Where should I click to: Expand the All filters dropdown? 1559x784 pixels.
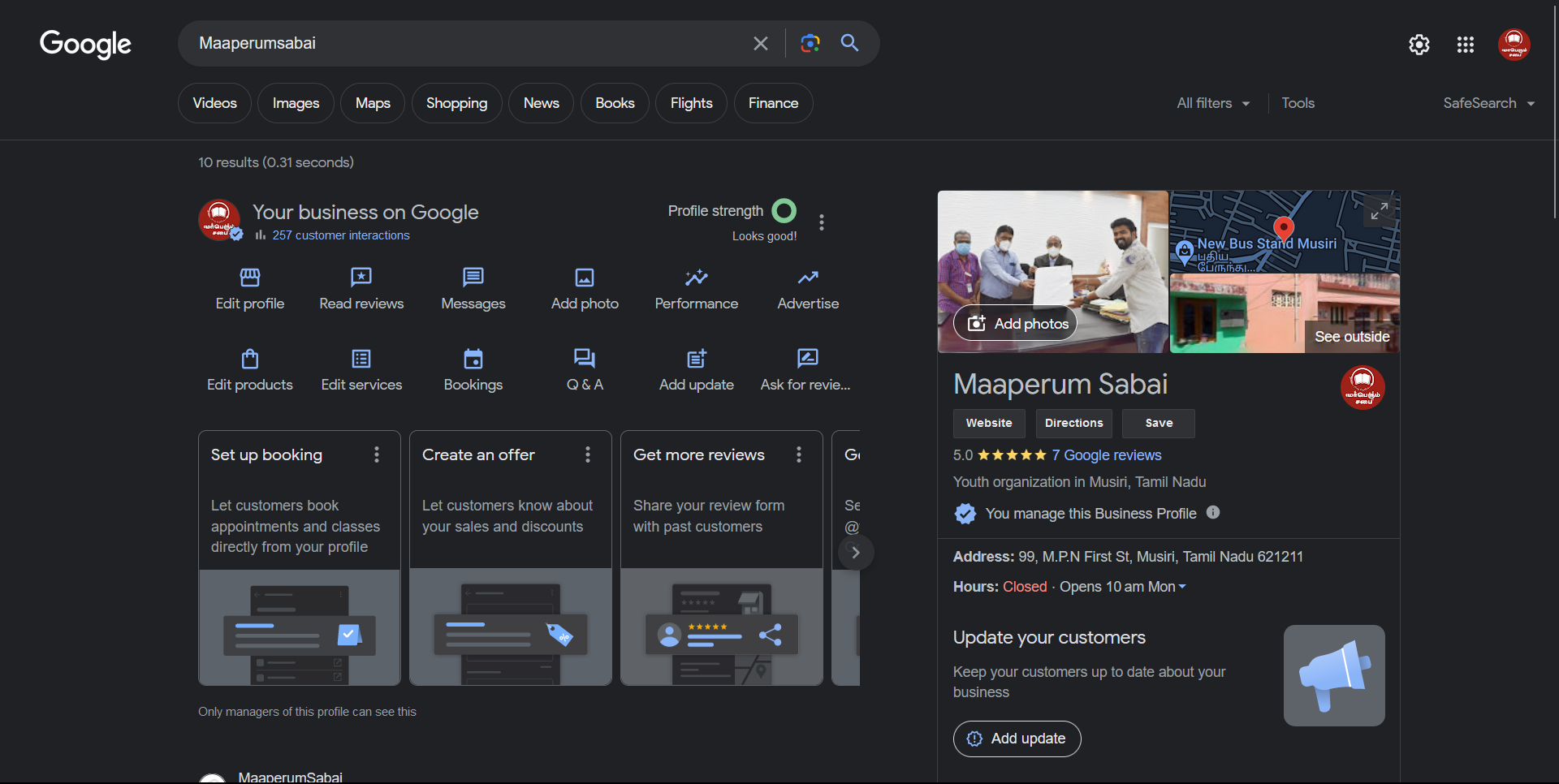point(1212,103)
